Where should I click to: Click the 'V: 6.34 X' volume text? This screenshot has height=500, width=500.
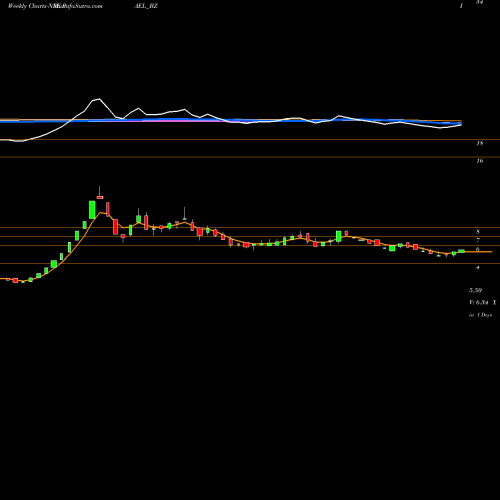483,303
